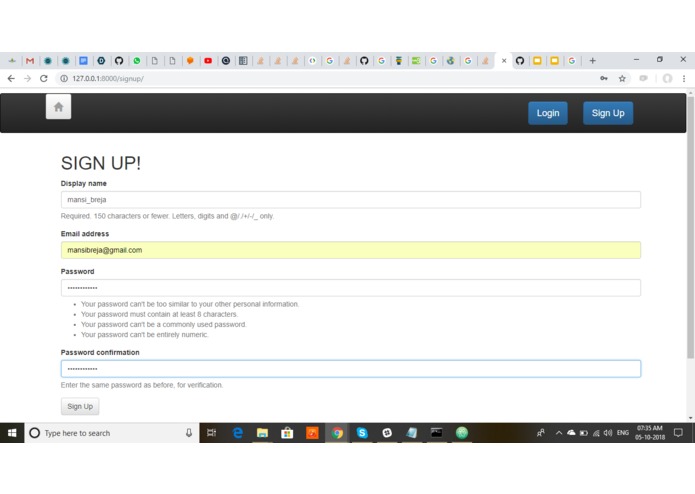Open the Action Center notifications icon
The image size is (695, 494).
pos(678,433)
